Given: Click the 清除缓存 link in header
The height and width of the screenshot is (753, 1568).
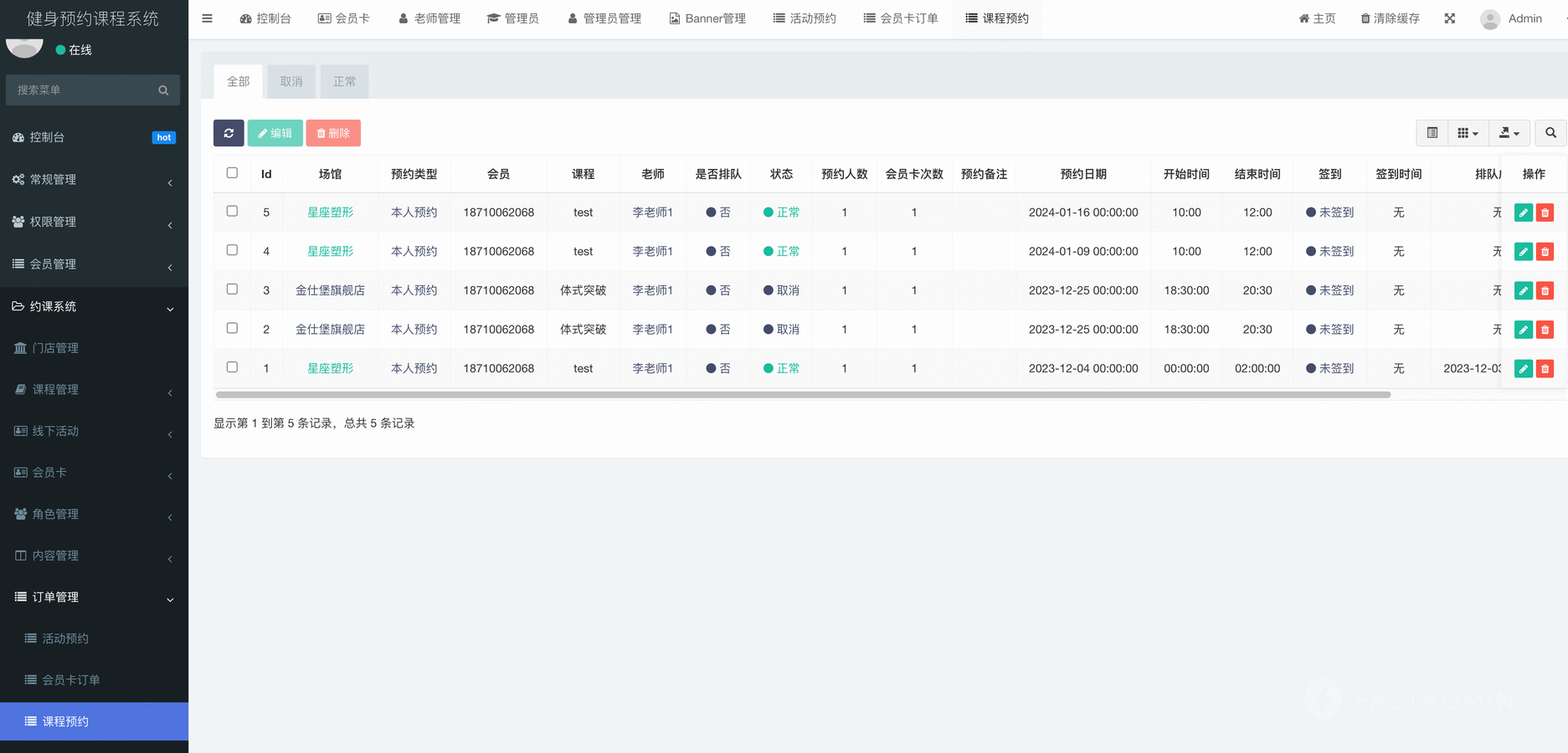Looking at the screenshot, I should 1390,18.
